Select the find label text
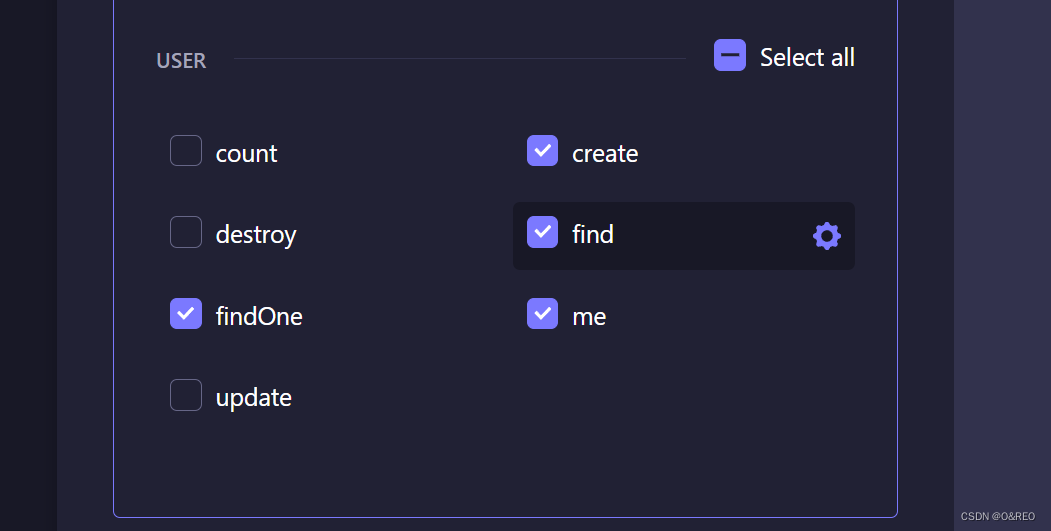1051x531 pixels. coord(593,235)
